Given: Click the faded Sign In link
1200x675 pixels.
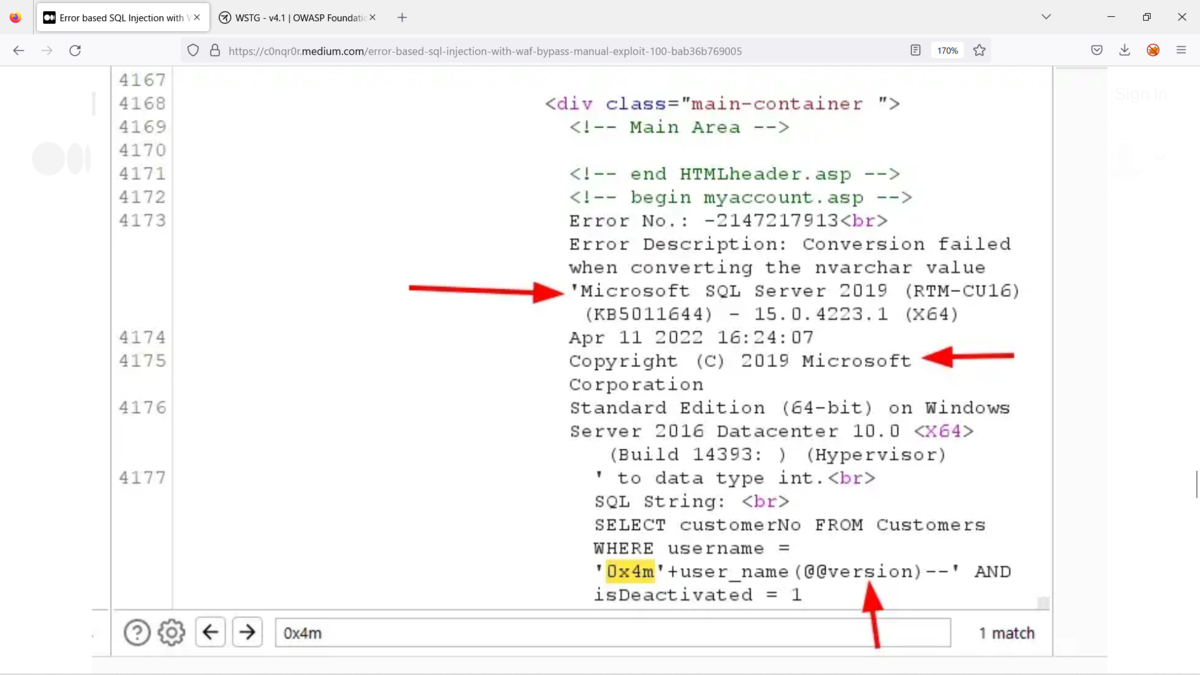Looking at the screenshot, I should (1141, 94).
